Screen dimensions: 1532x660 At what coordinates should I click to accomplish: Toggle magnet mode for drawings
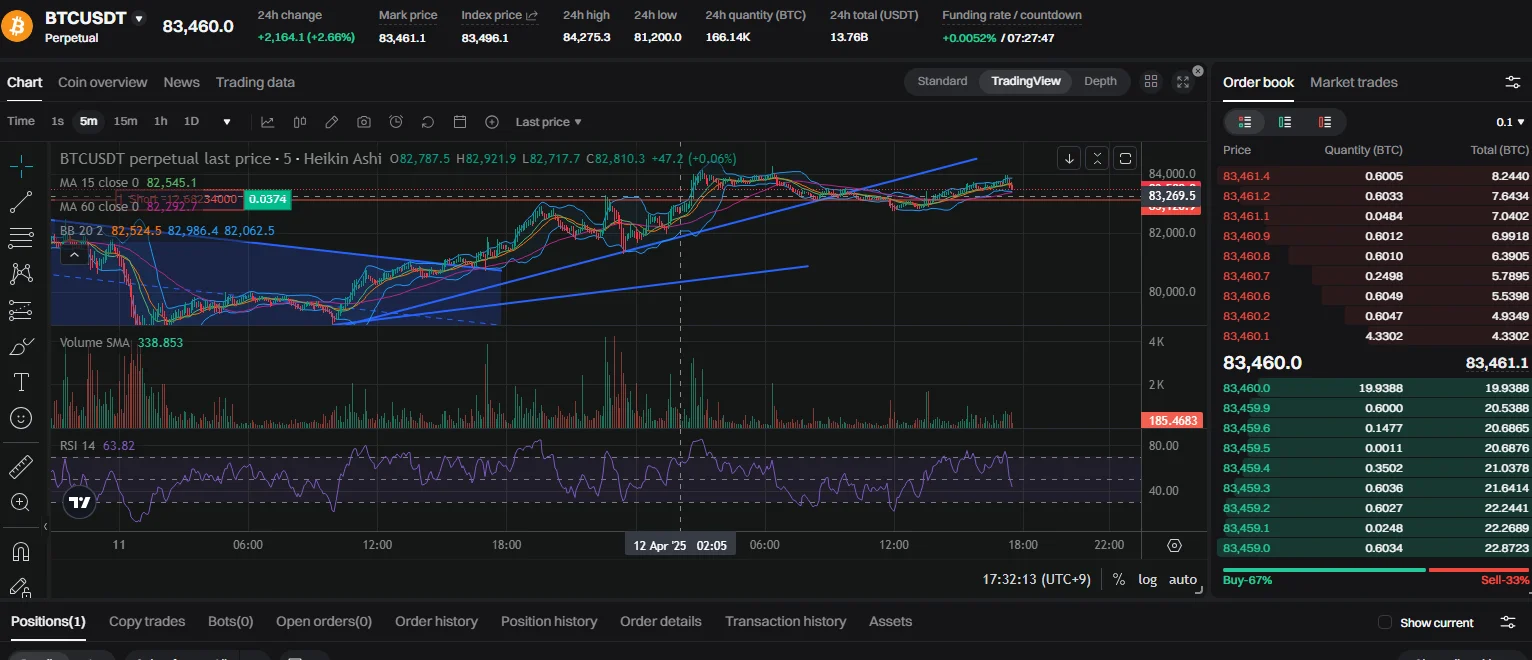pyautogui.click(x=21, y=551)
